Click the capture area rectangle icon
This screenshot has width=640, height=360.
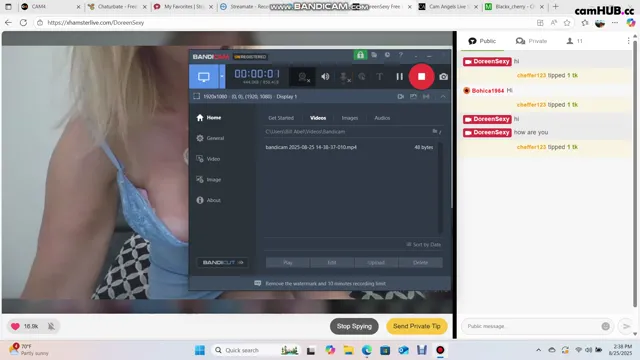pyautogui.click(x=196, y=96)
